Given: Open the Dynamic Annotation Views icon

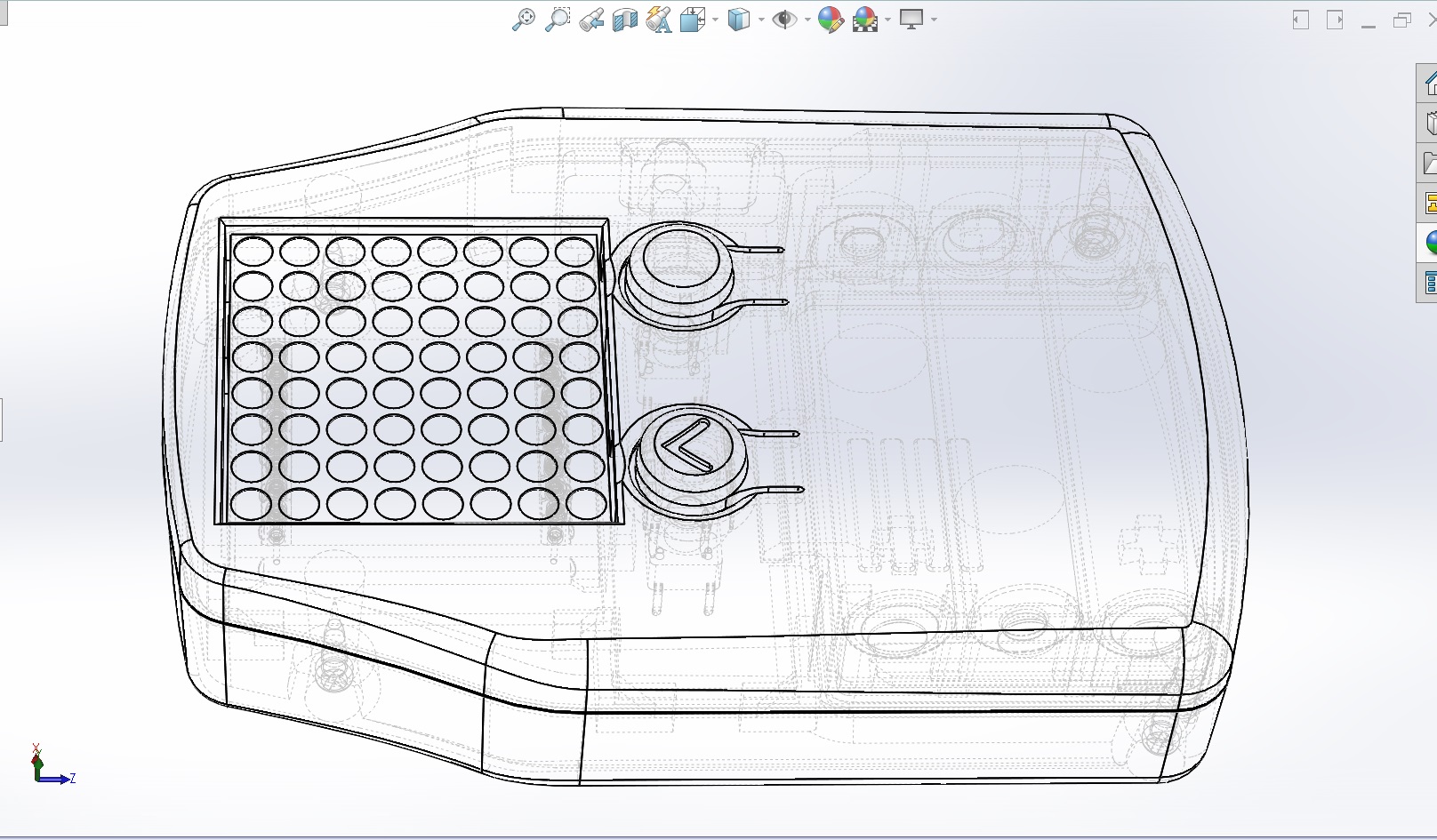Looking at the screenshot, I should 659,20.
